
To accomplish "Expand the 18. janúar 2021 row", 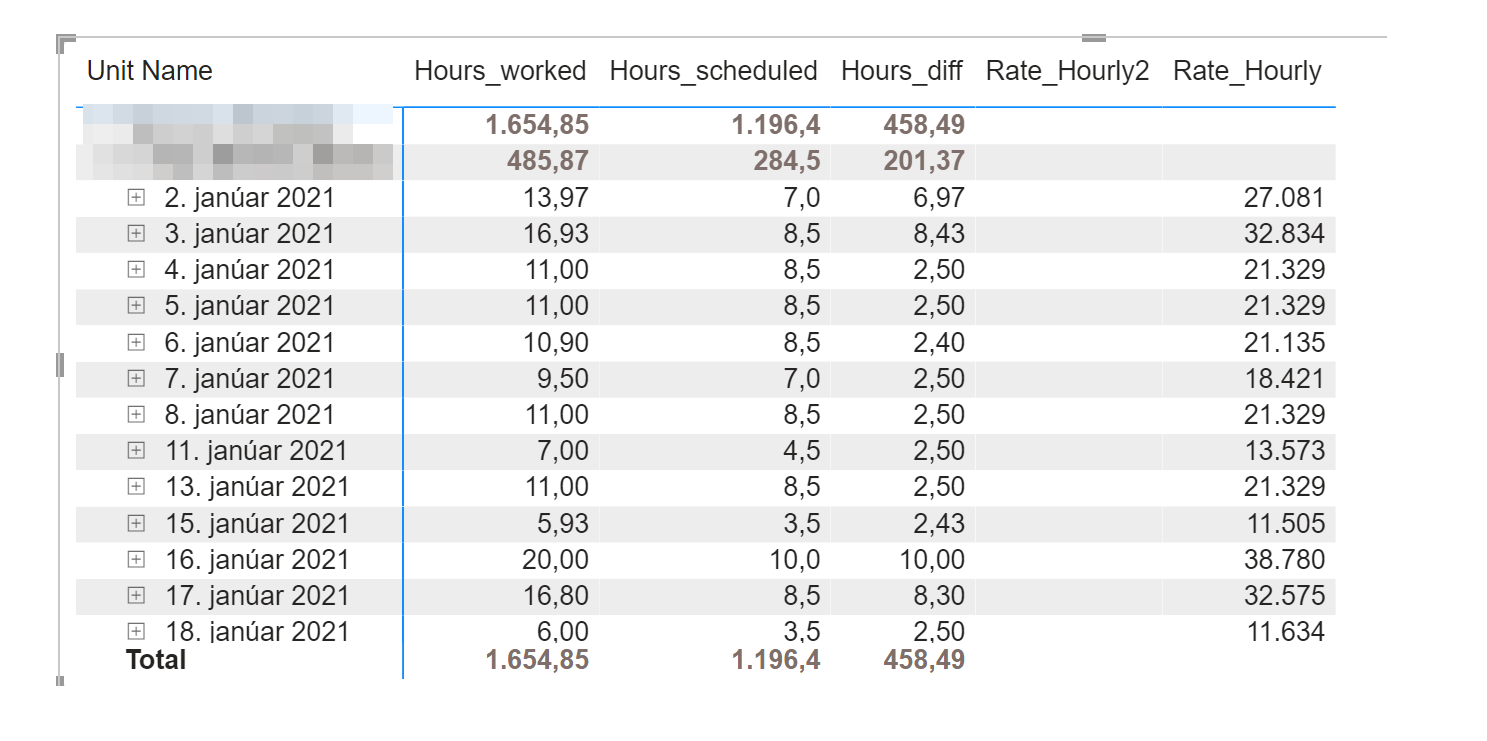I will (136, 631).
